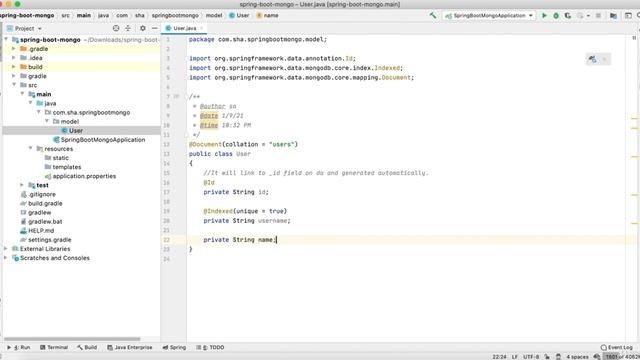
Task: Open the TODO tool window
Action: tap(210, 347)
